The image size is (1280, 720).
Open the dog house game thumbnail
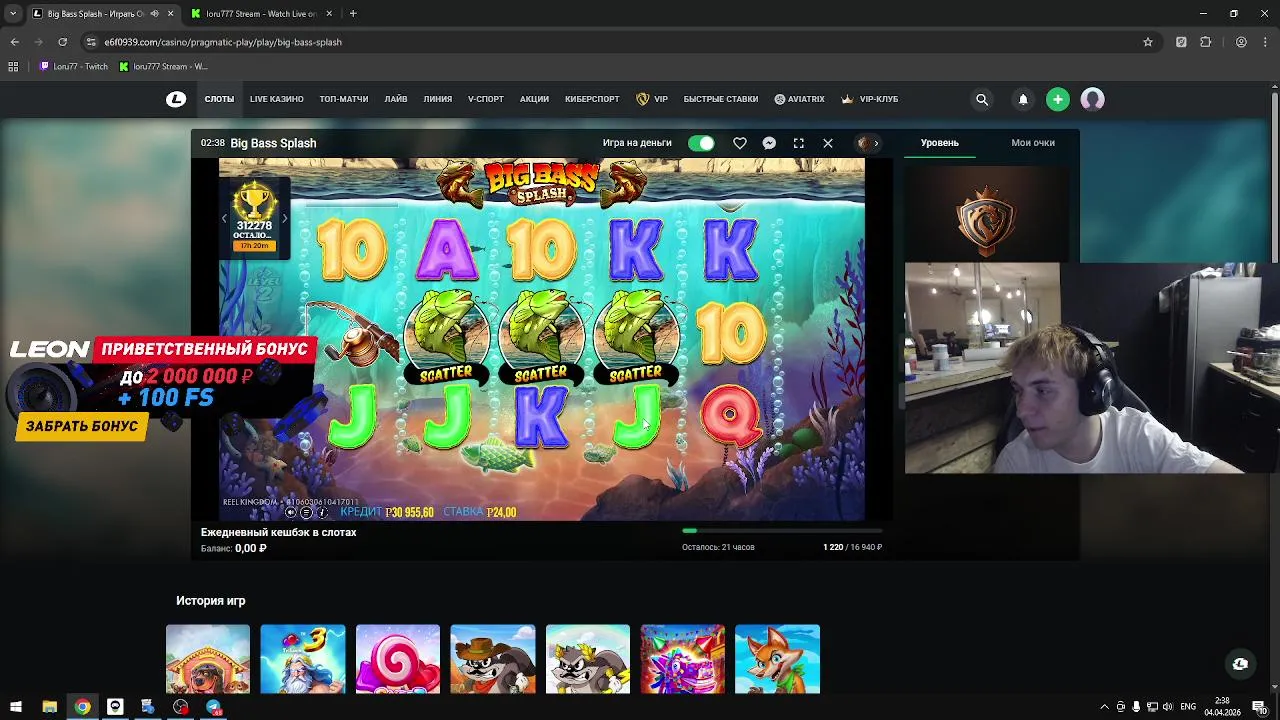(x=208, y=659)
